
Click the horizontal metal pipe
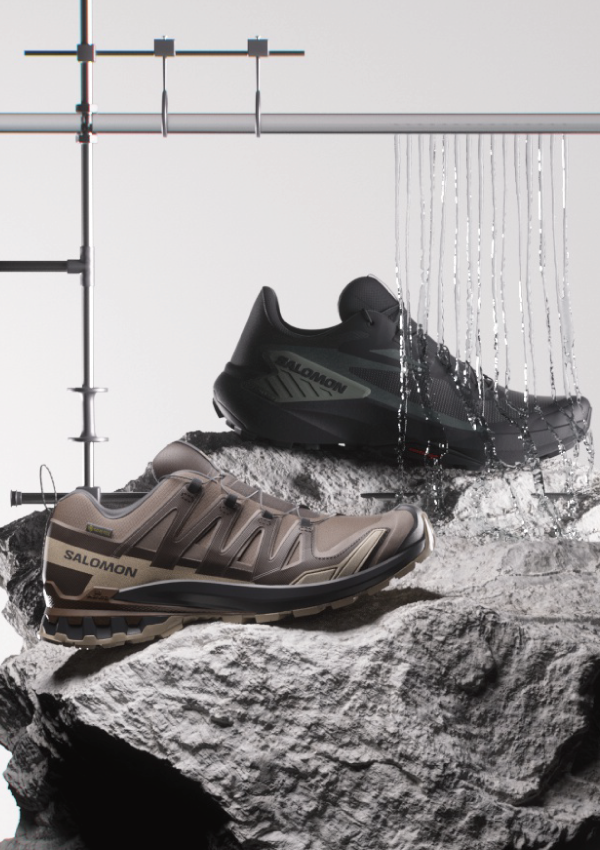(x=300, y=123)
